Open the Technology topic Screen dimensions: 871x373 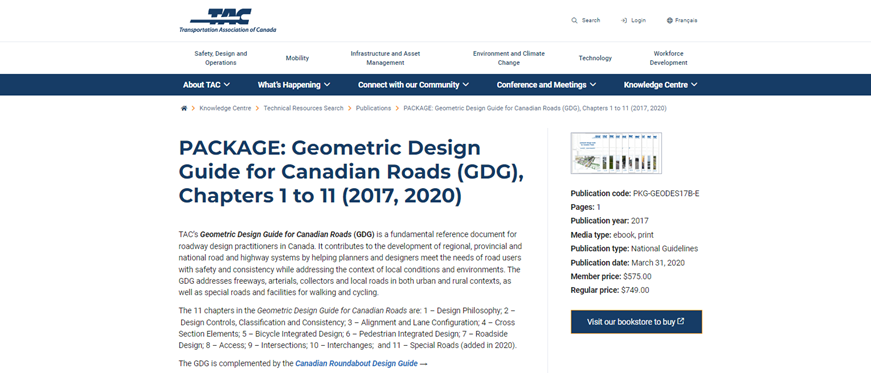point(595,58)
